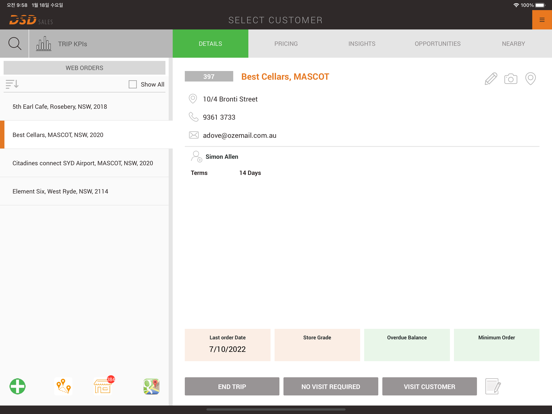Tap the battery indicator in status bar
This screenshot has width=552, height=414.
click(x=540, y=5)
